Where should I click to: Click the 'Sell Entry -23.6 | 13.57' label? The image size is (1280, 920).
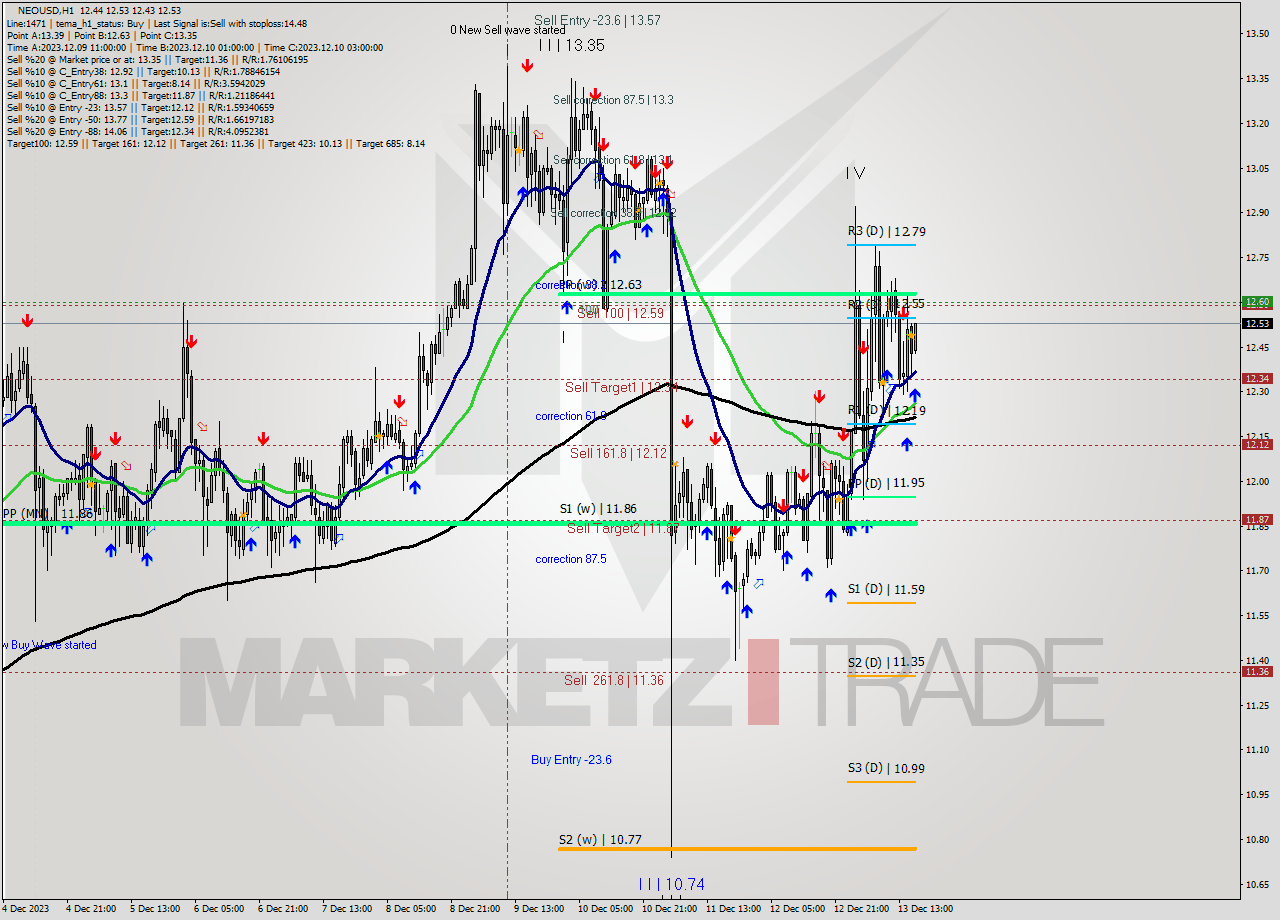point(597,19)
